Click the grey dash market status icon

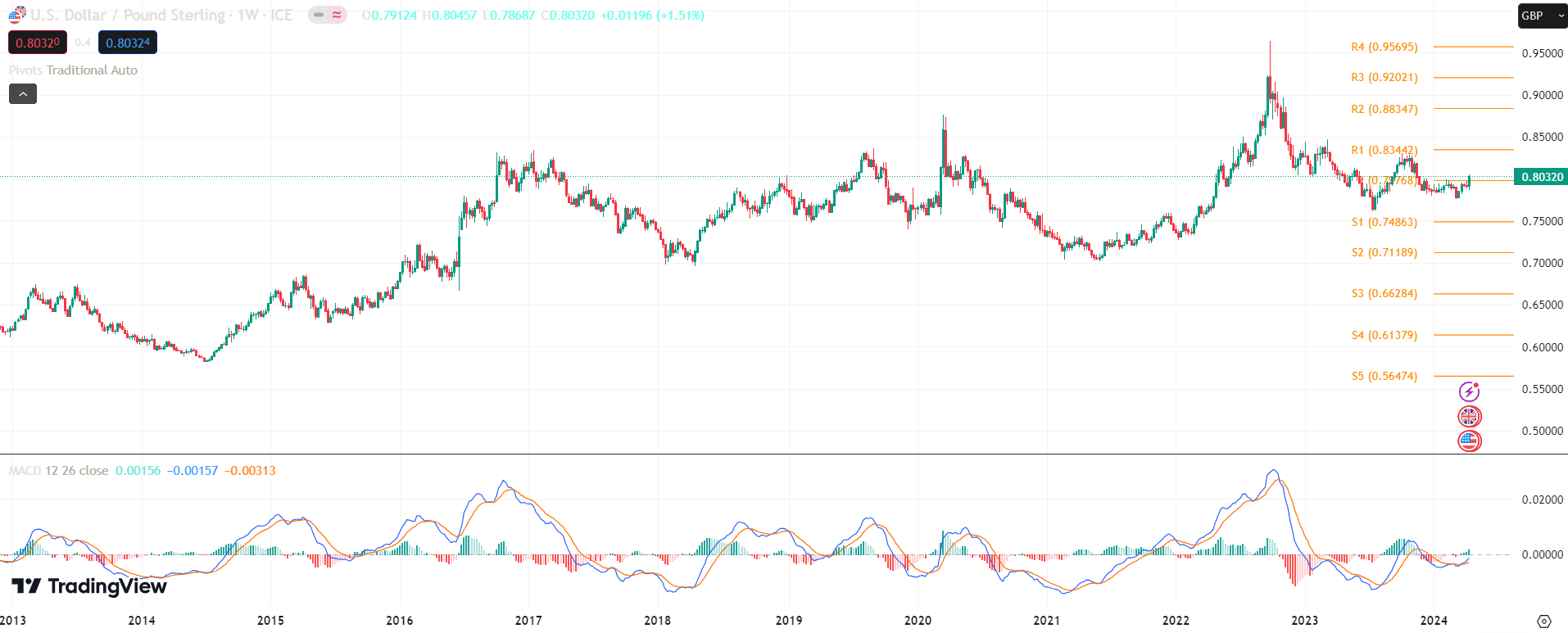pos(319,15)
